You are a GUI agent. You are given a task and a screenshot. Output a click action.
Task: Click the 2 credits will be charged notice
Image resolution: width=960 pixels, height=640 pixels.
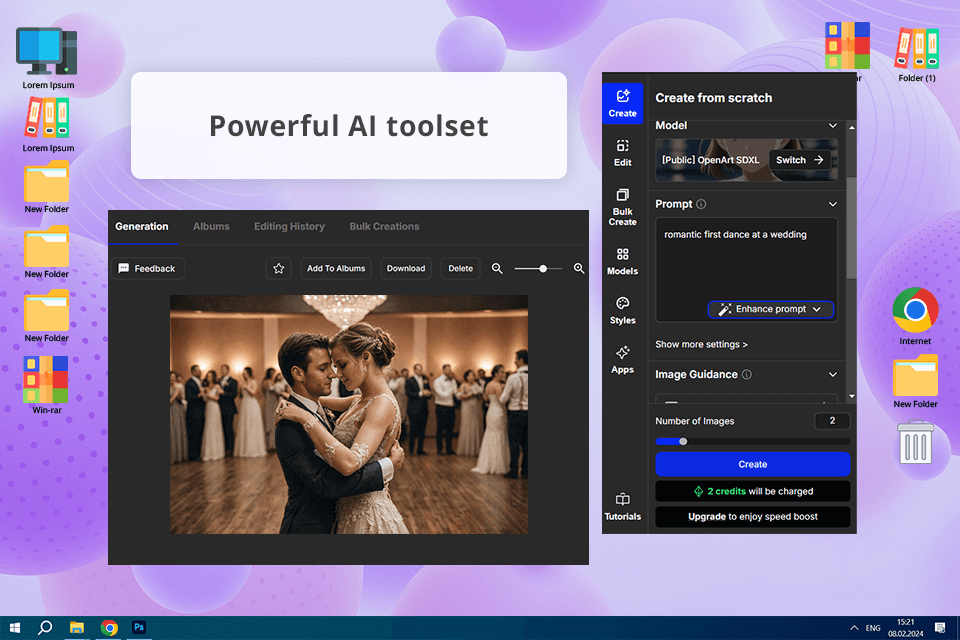(x=752, y=491)
